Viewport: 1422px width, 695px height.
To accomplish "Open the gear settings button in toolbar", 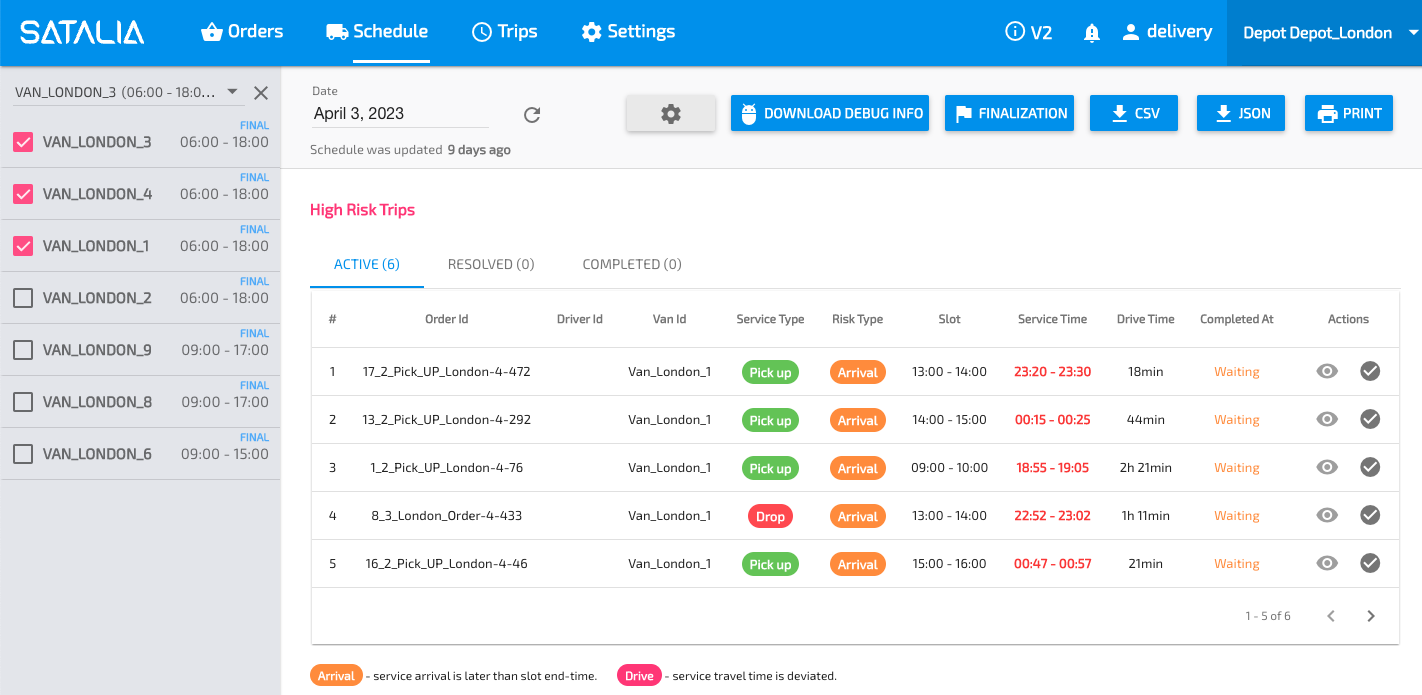I will pyautogui.click(x=671, y=114).
